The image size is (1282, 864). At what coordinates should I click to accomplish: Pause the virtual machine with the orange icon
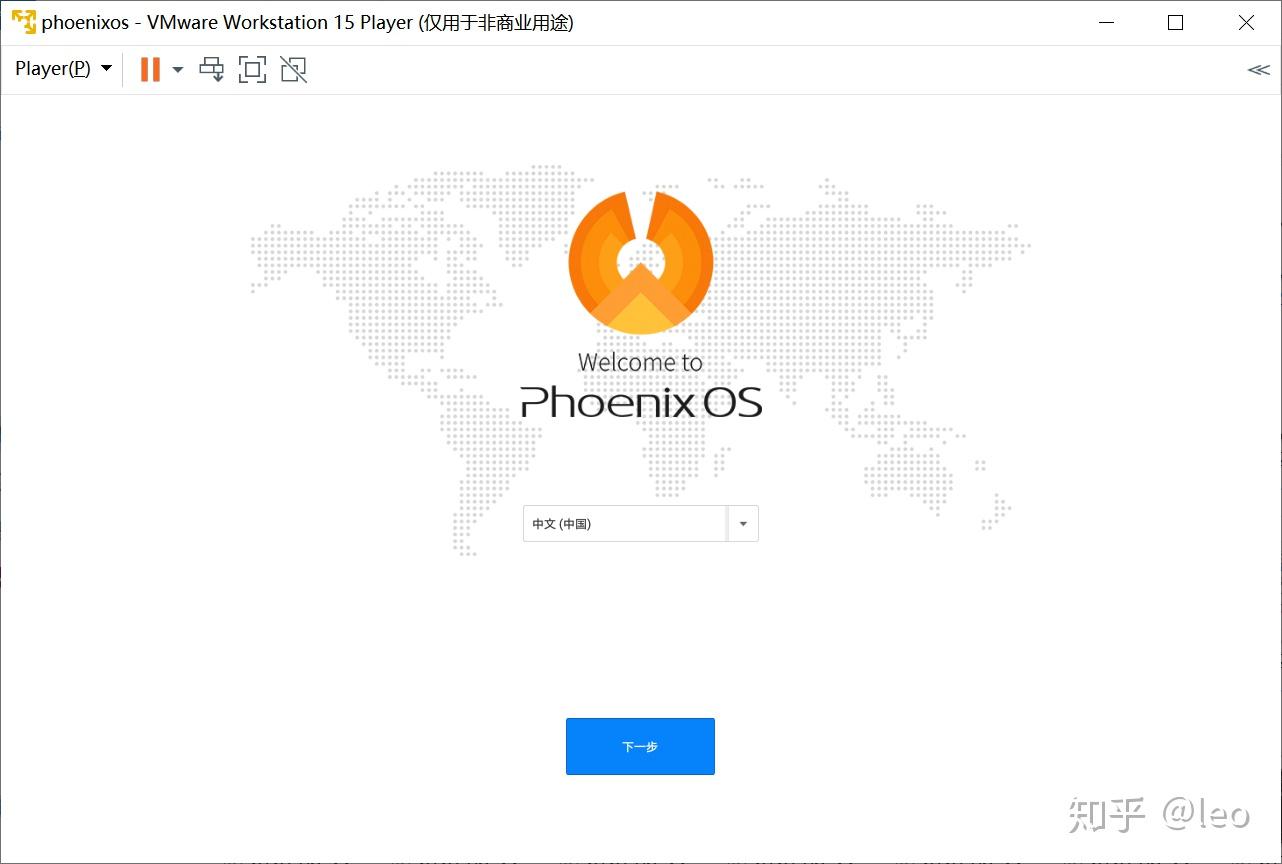click(150, 69)
